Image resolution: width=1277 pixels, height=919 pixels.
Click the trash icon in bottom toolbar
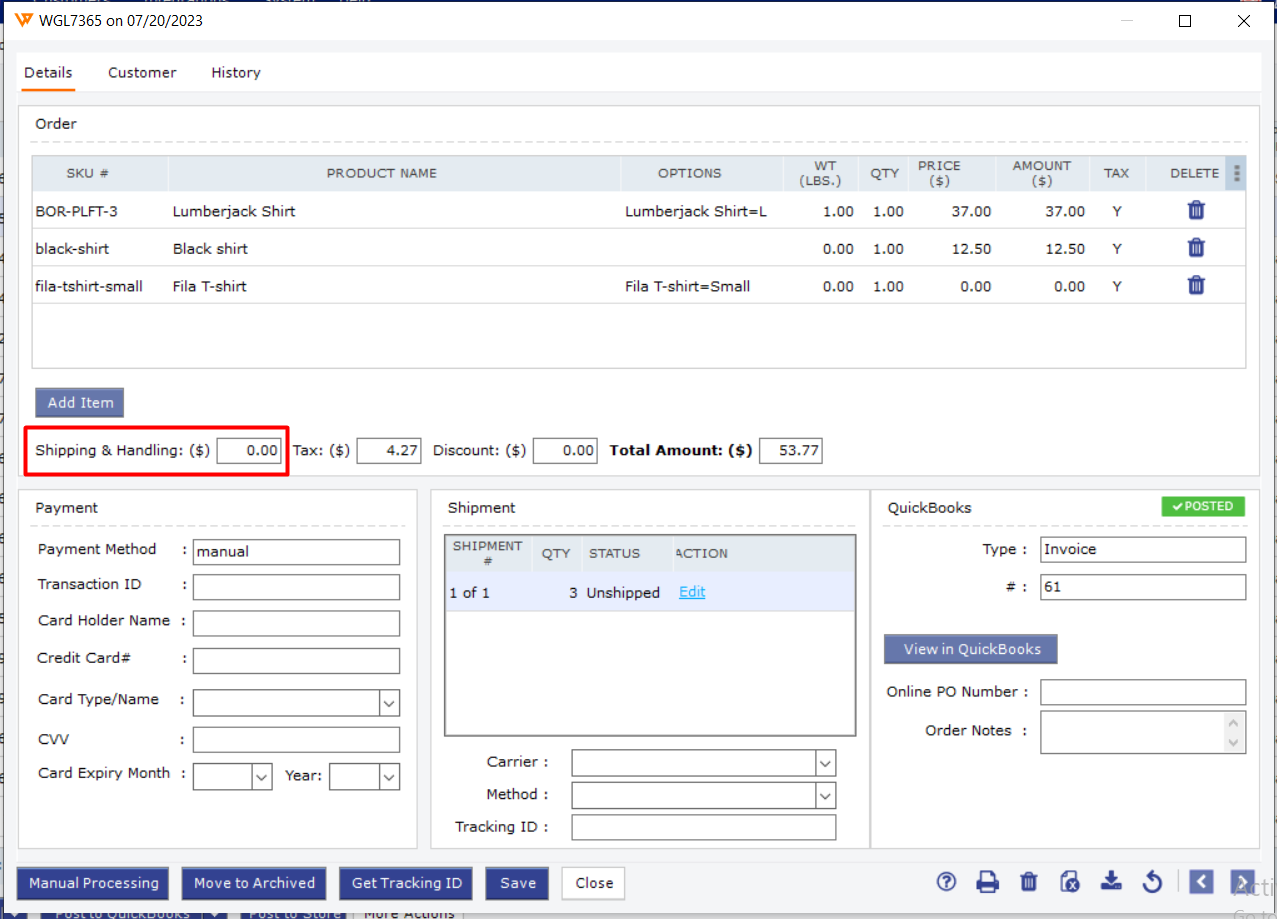(x=1028, y=881)
